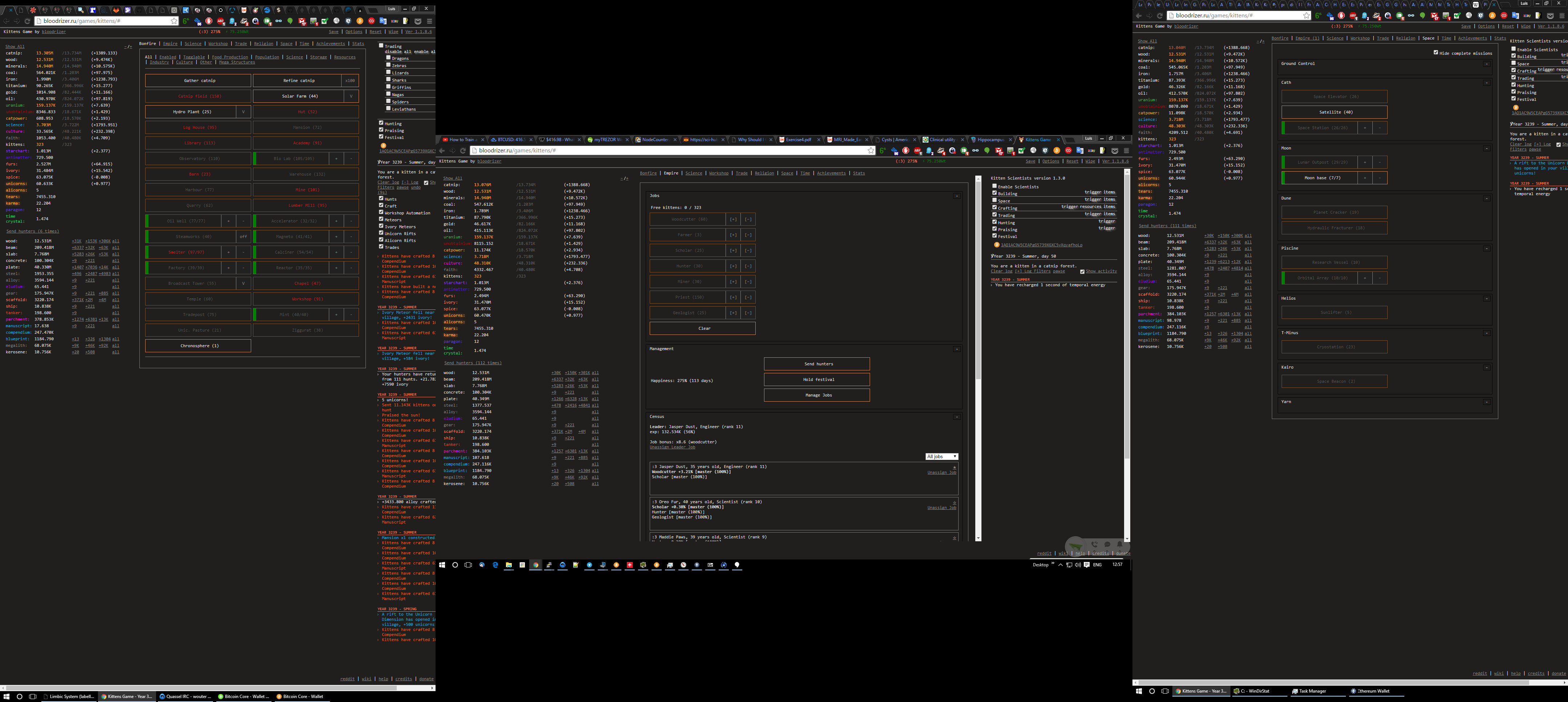Image resolution: width=1568 pixels, height=702 pixels.
Task: Switch to the Hippocampus browser tab
Action: [990, 139]
